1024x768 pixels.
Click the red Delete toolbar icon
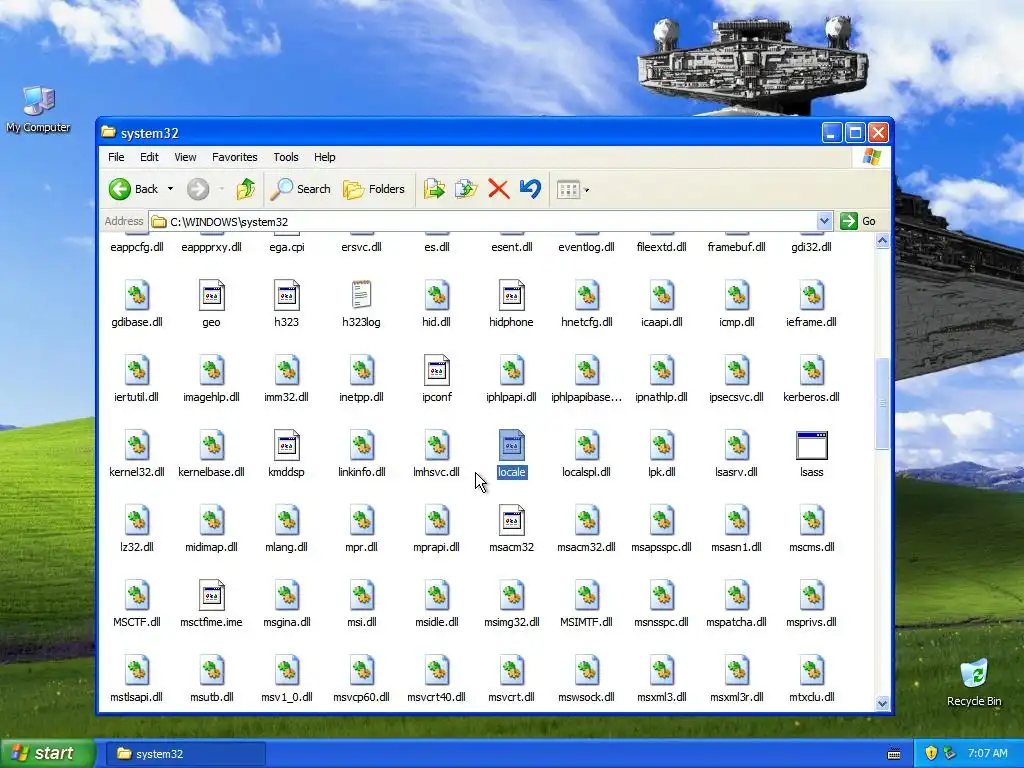coord(498,189)
